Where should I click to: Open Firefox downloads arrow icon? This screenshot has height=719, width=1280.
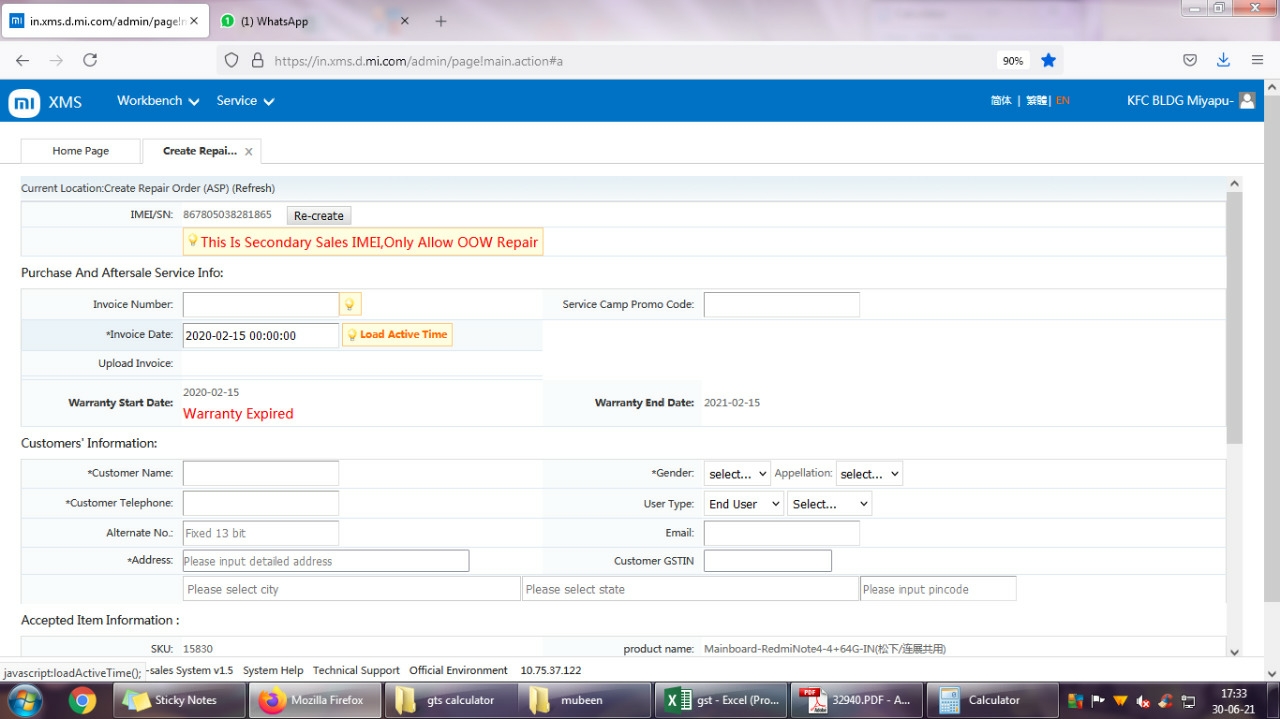coord(1223,61)
